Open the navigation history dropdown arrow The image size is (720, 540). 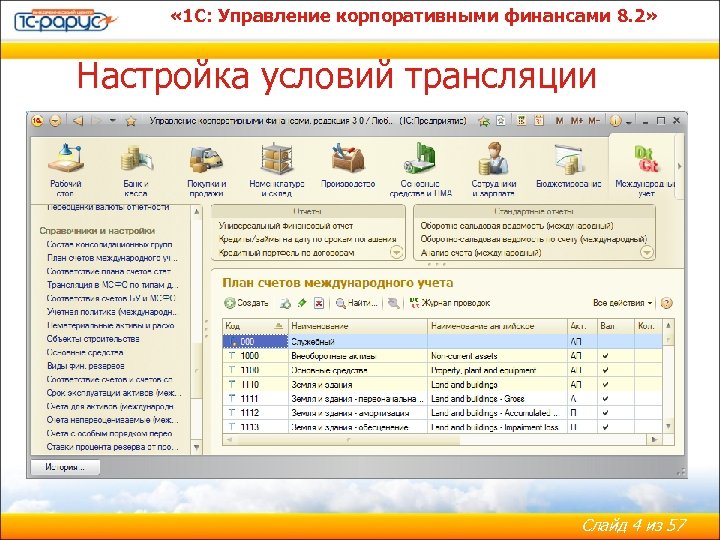point(113,121)
